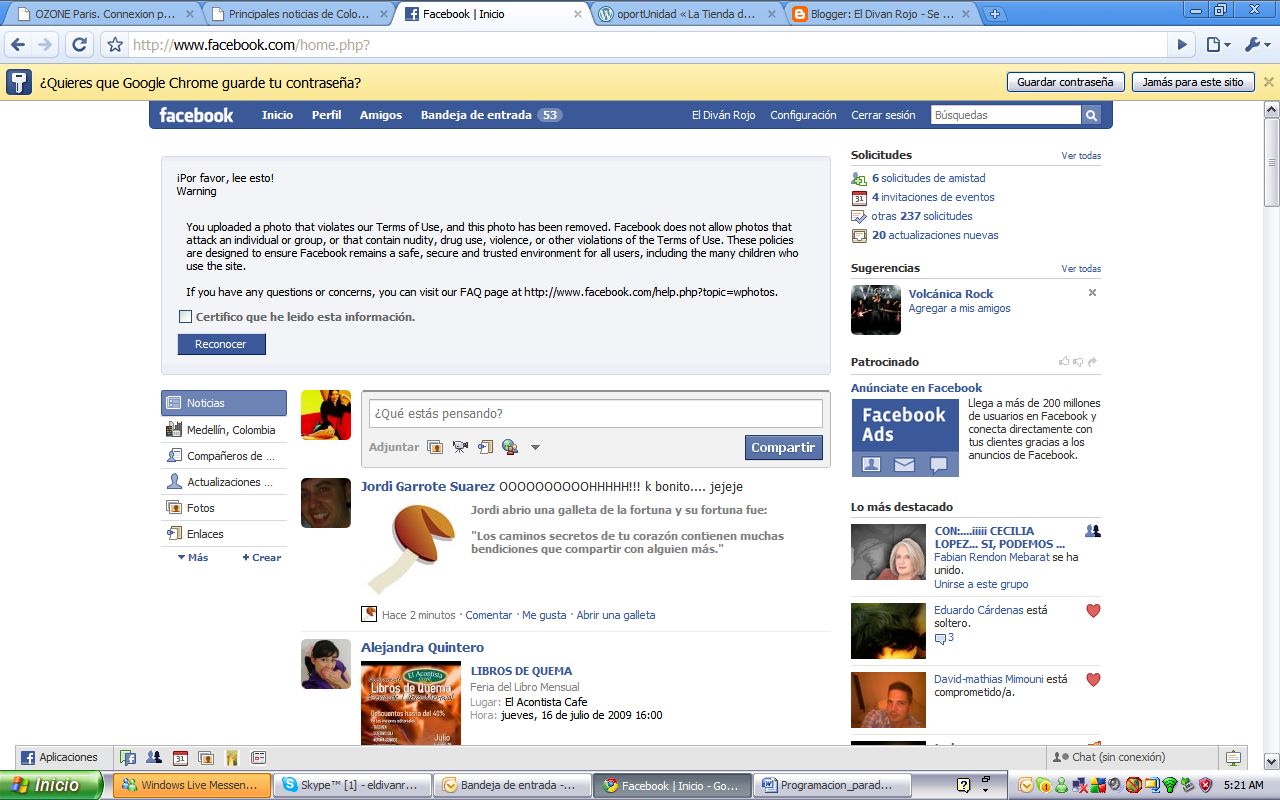Open Events calendar icon in bottom bar
The width and height of the screenshot is (1280, 800).
click(x=180, y=757)
